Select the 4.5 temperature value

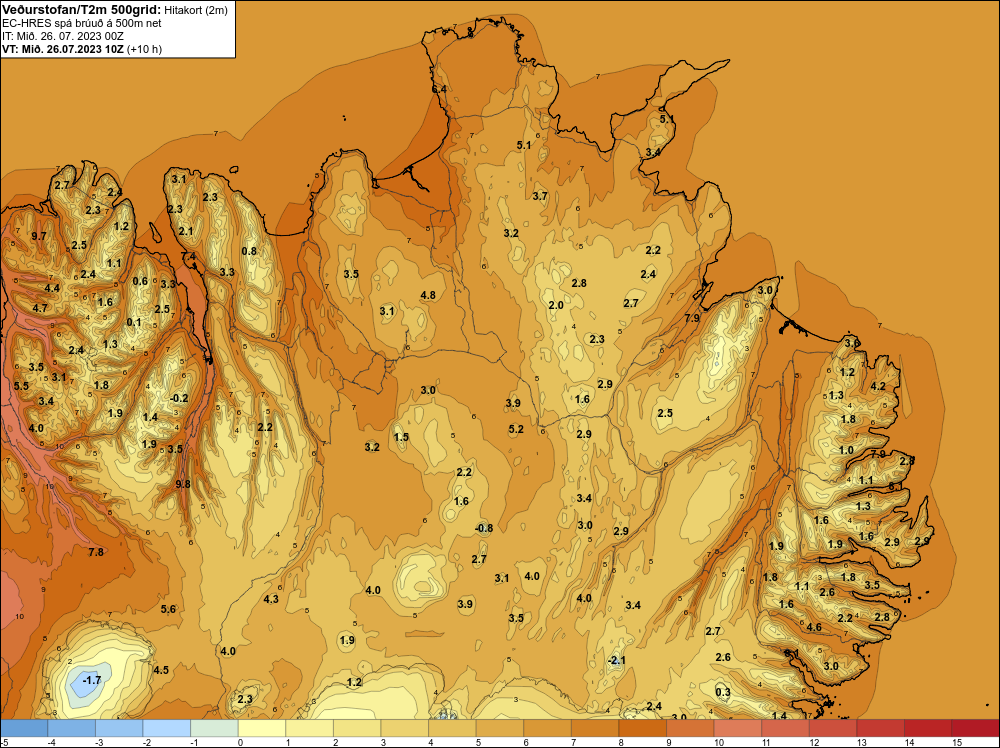click(161, 670)
